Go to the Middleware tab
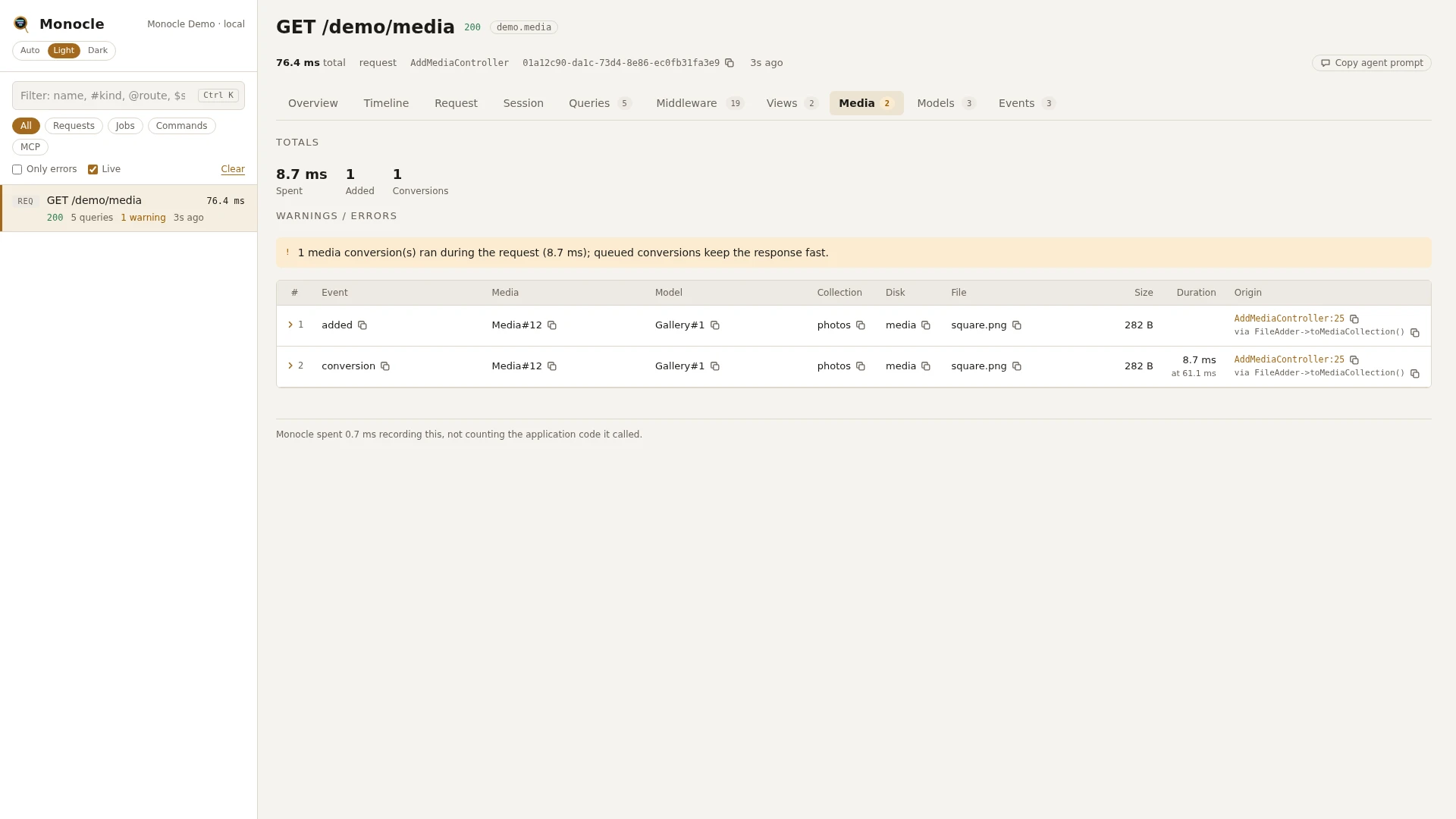 click(700, 103)
